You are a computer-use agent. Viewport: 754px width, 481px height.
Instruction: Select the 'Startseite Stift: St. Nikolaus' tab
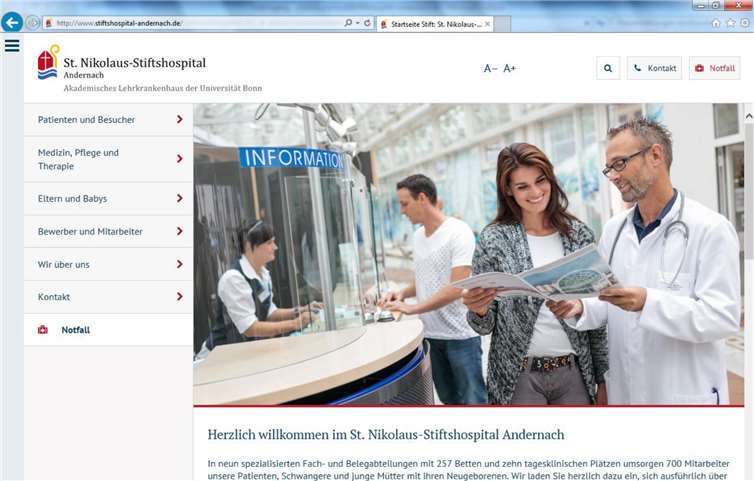[x=436, y=24]
